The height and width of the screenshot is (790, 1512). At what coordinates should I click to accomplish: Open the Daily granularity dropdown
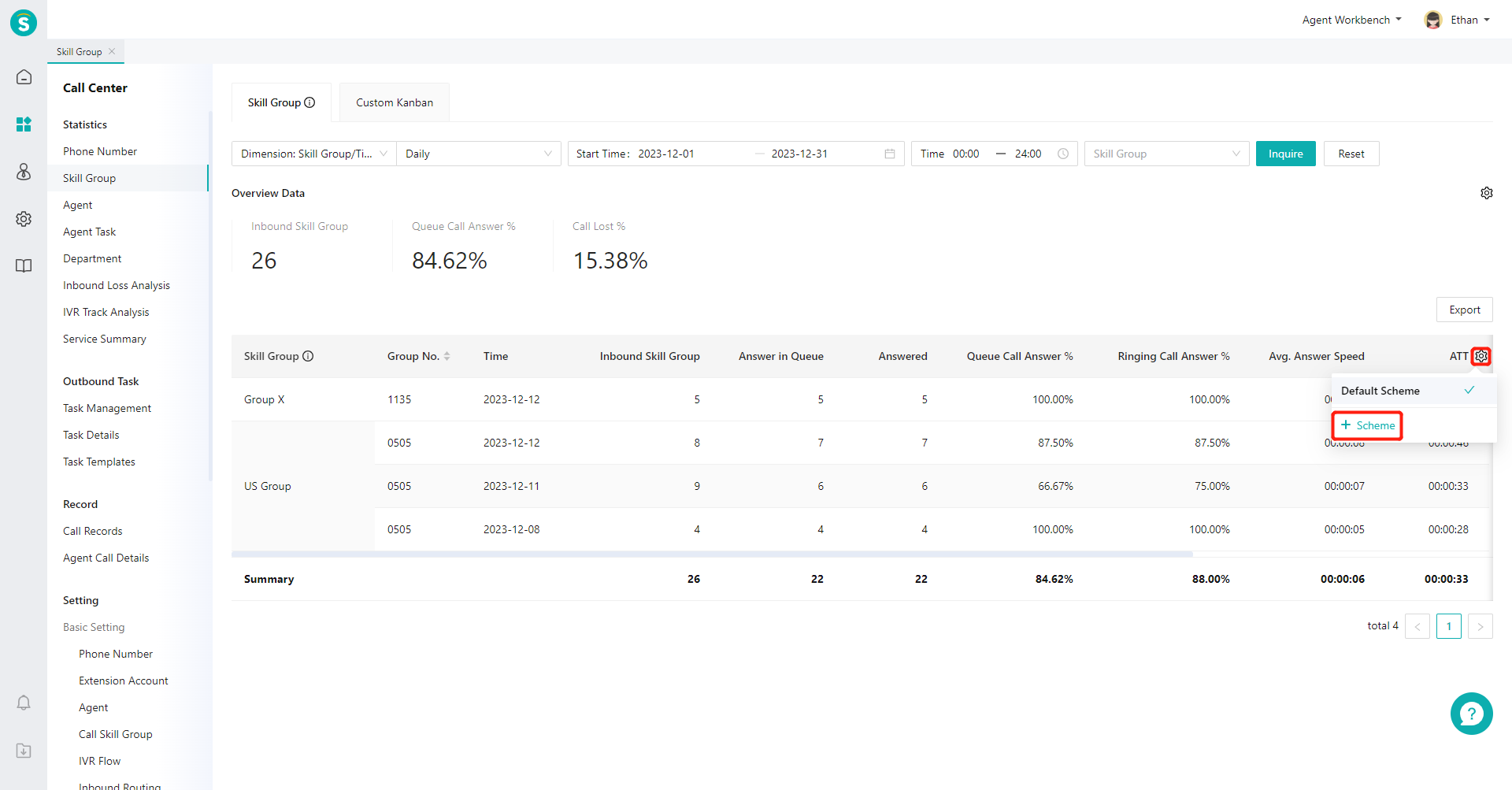pos(479,154)
